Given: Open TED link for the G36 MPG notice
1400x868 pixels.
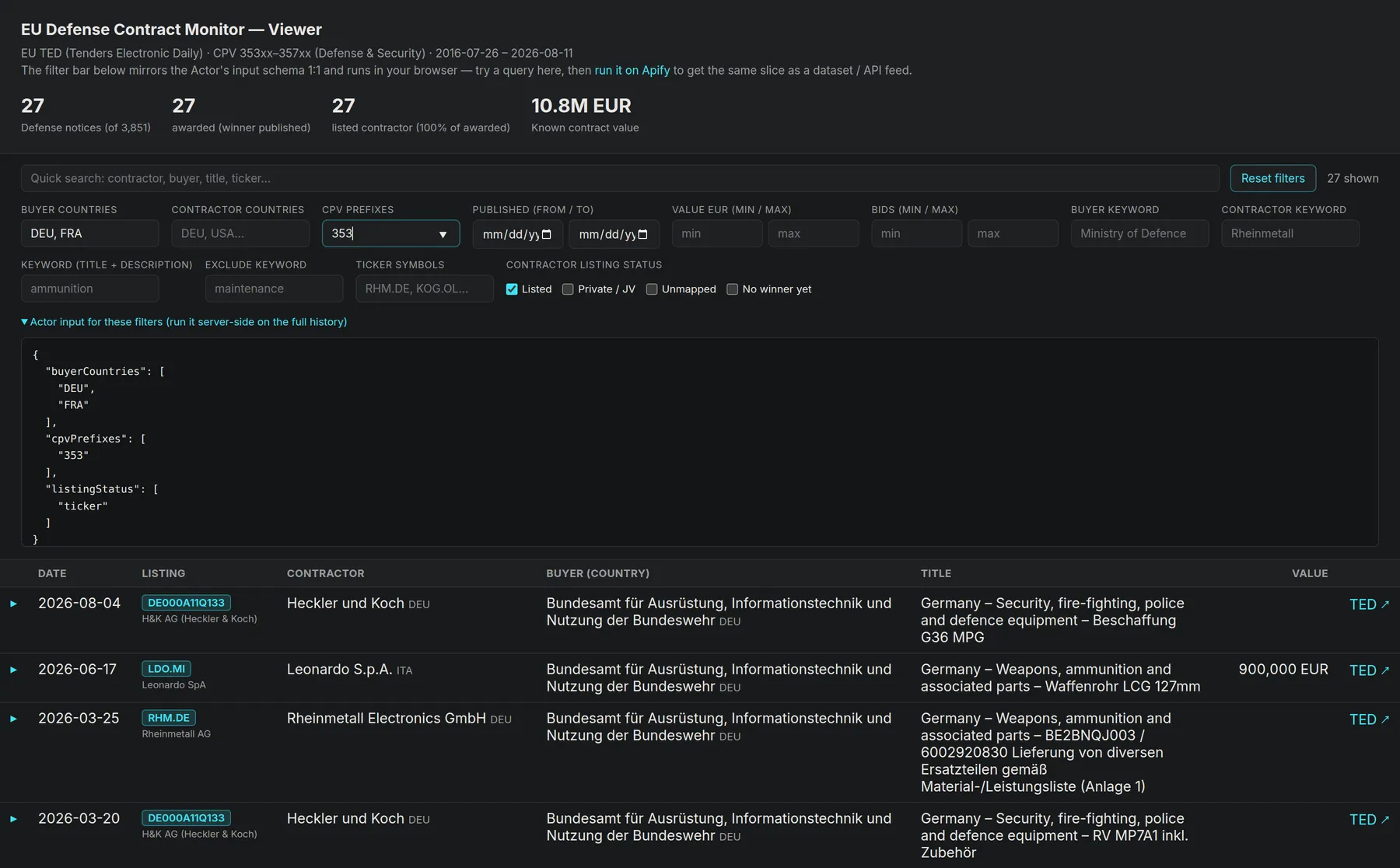Looking at the screenshot, I should click(x=1369, y=604).
